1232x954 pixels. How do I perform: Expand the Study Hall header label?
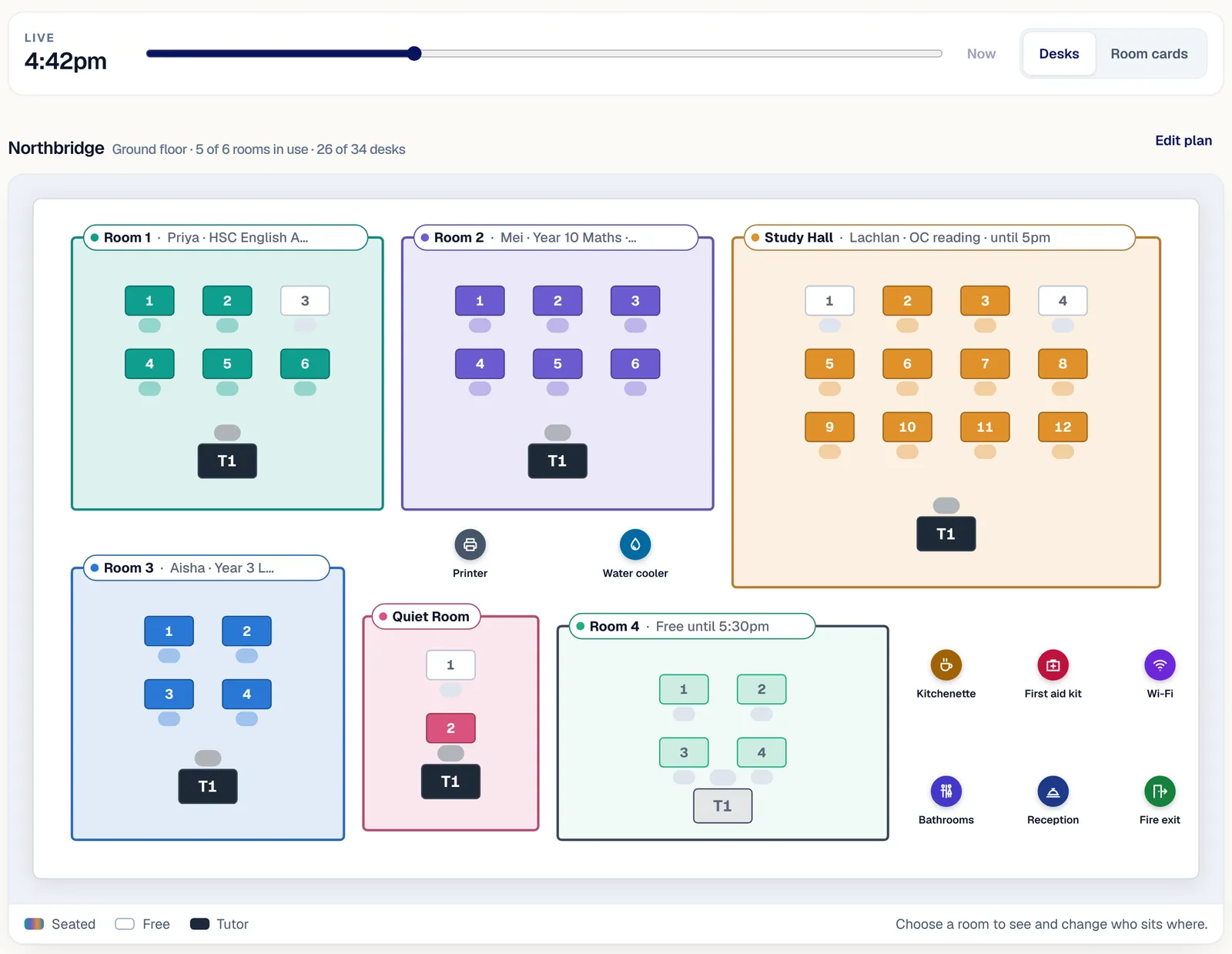click(x=939, y=238)
